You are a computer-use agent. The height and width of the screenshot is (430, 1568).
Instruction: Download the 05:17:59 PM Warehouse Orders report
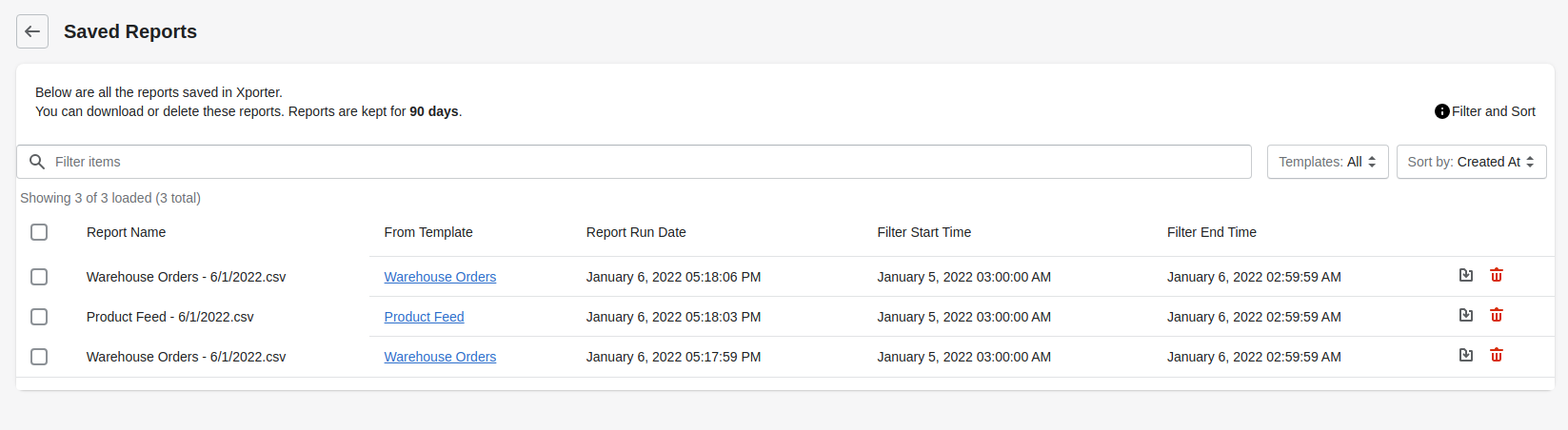(x=1466, y=355)
